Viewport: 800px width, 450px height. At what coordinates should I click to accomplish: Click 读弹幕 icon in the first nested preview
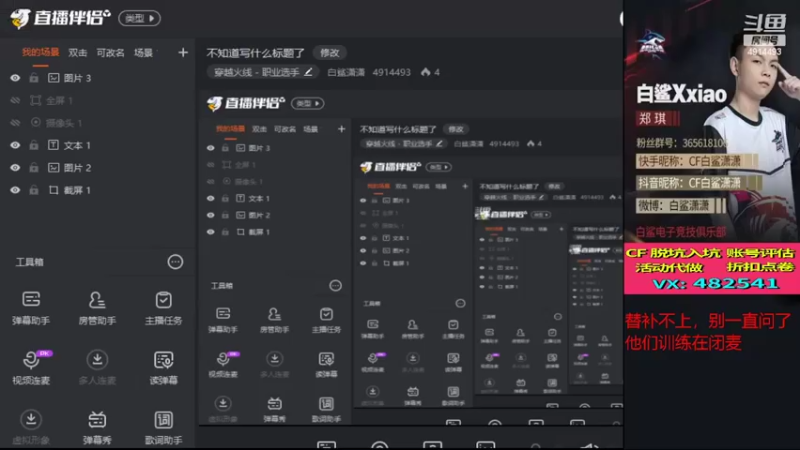tap(326, 359)
